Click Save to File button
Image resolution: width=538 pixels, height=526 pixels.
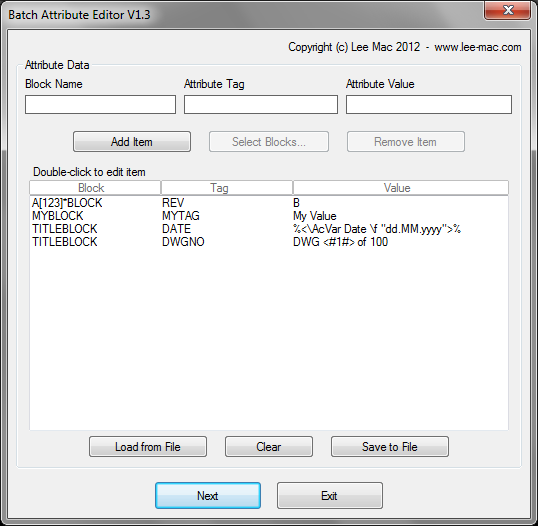point(390,446)
